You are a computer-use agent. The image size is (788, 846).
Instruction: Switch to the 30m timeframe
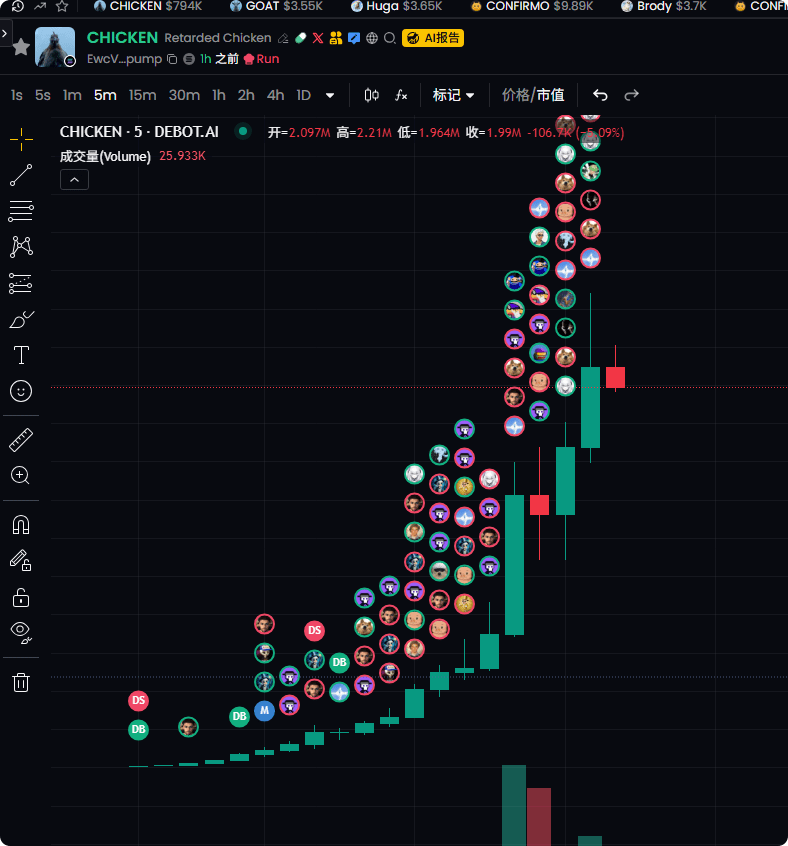click(184, 95)
